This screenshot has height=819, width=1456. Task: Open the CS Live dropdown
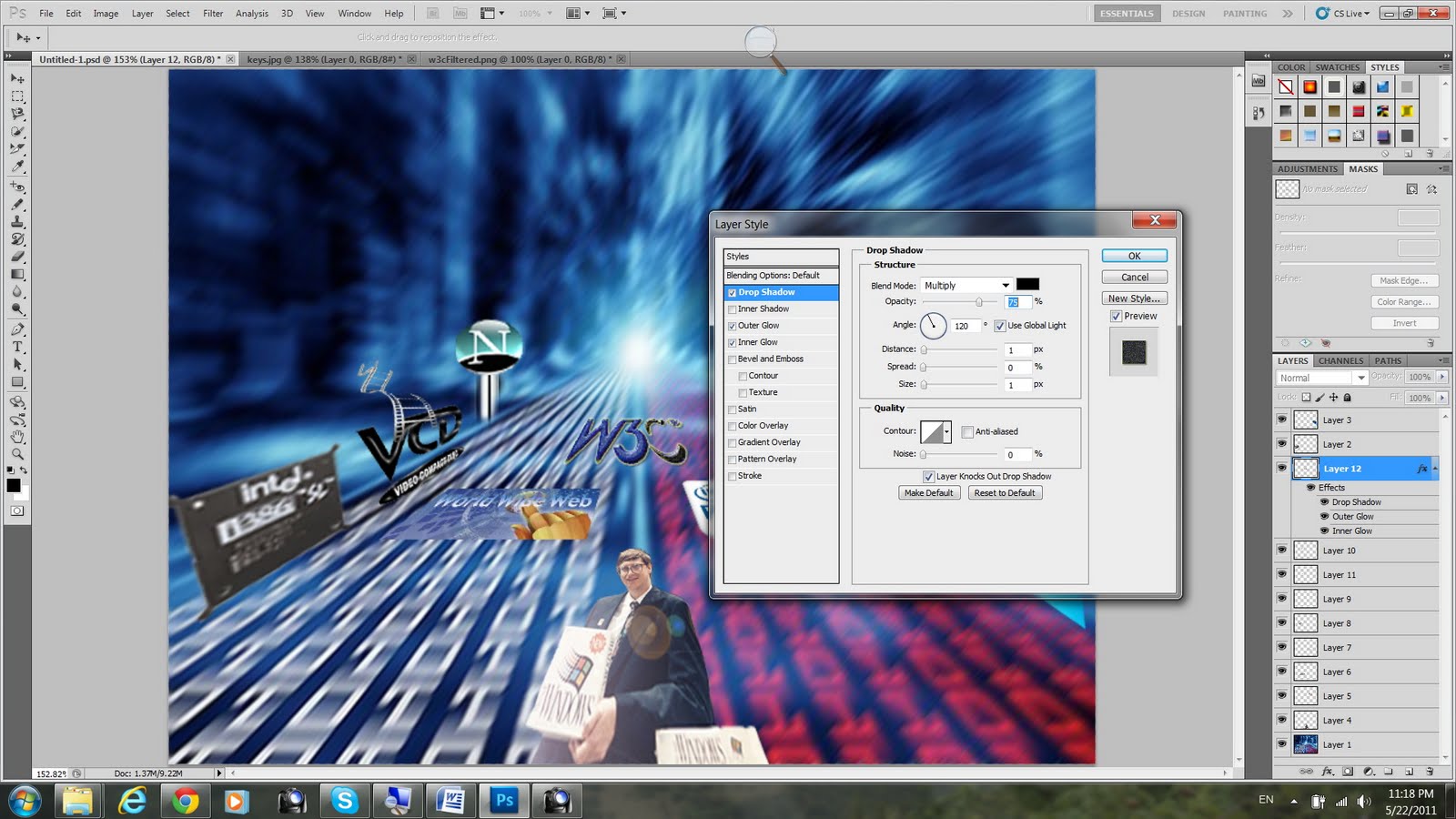coord(1343,14)
